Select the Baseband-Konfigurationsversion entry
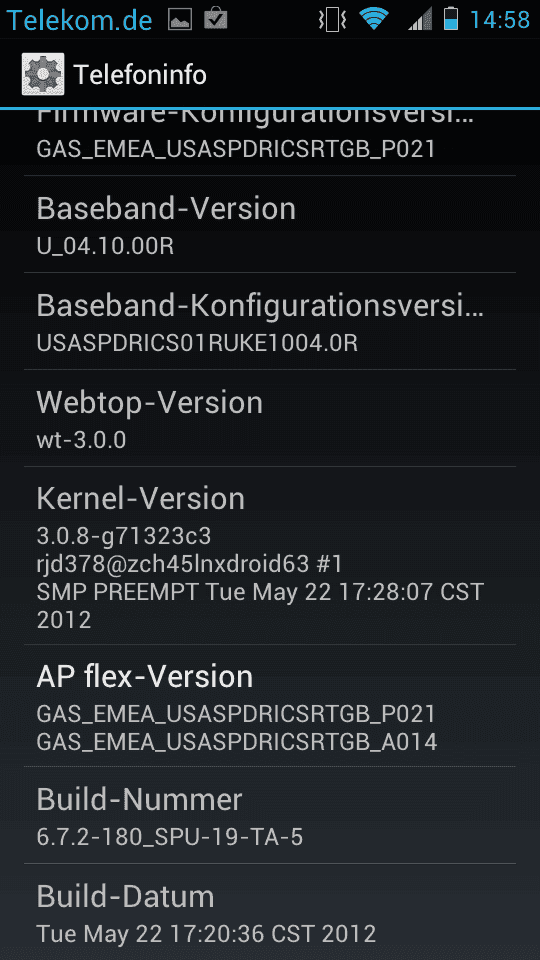This screenshot has height=960, width=540. coord(270,321)
